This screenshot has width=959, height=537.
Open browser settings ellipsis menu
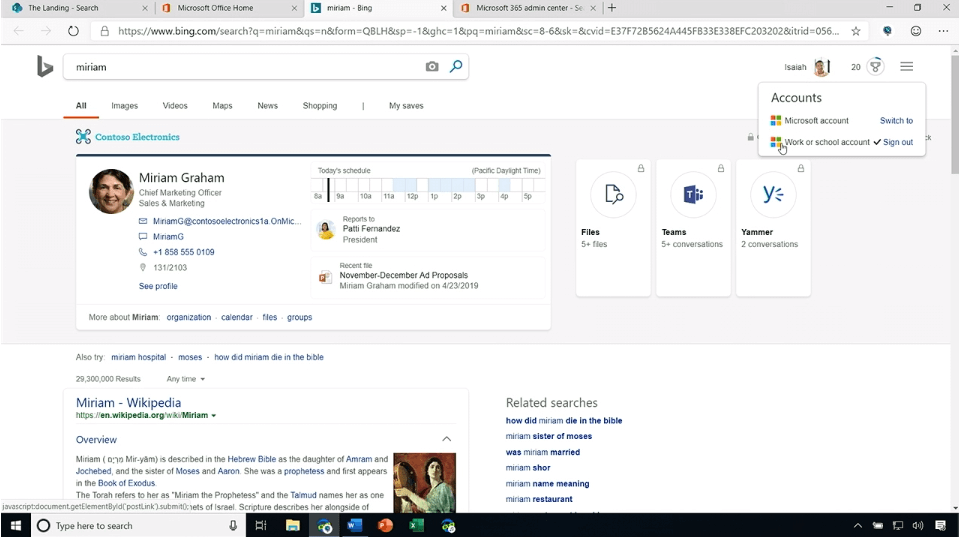coord(943,31)
